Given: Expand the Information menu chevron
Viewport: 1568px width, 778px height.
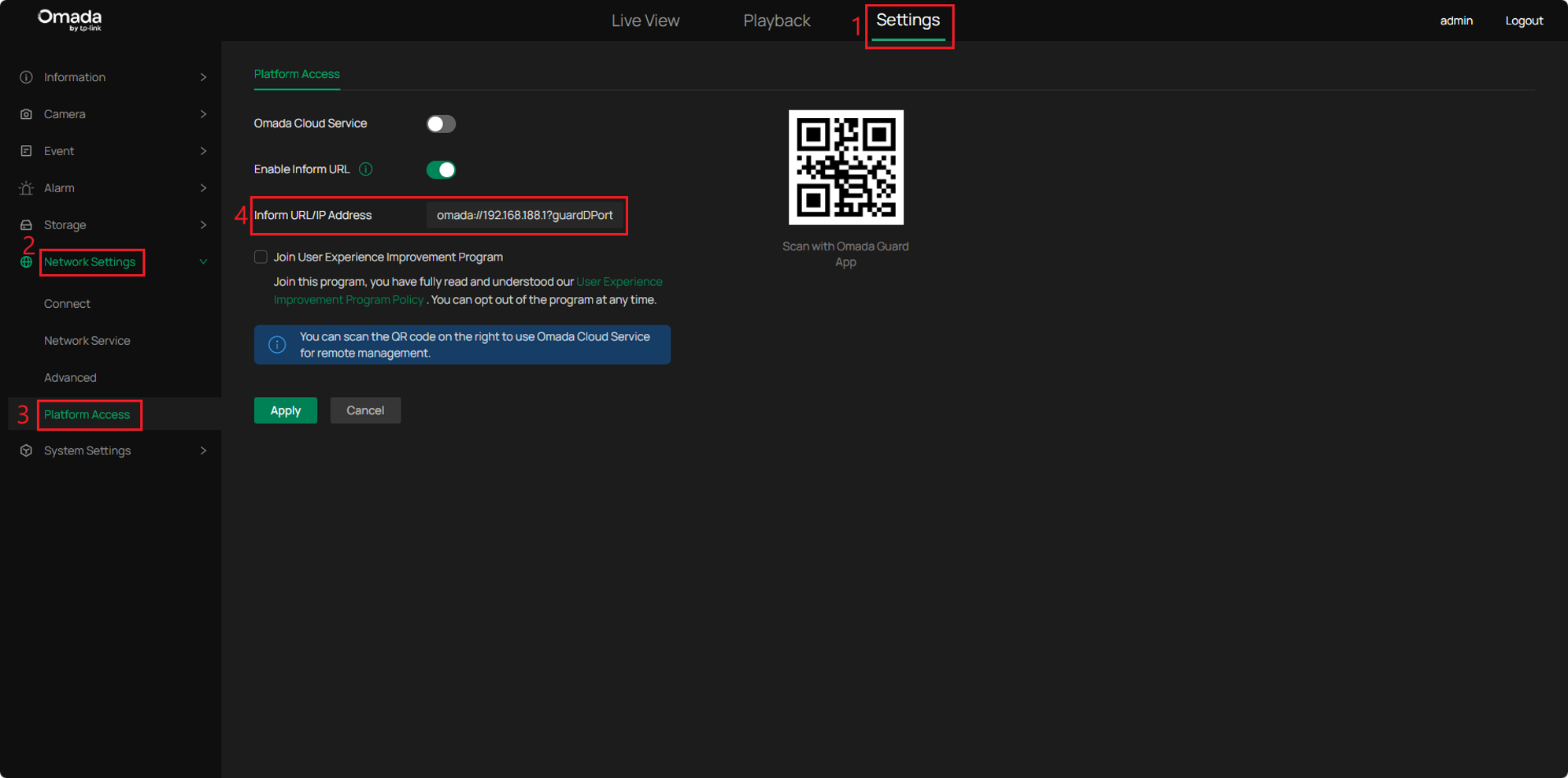Looking at the screenshot, I should tap(203, 77).
